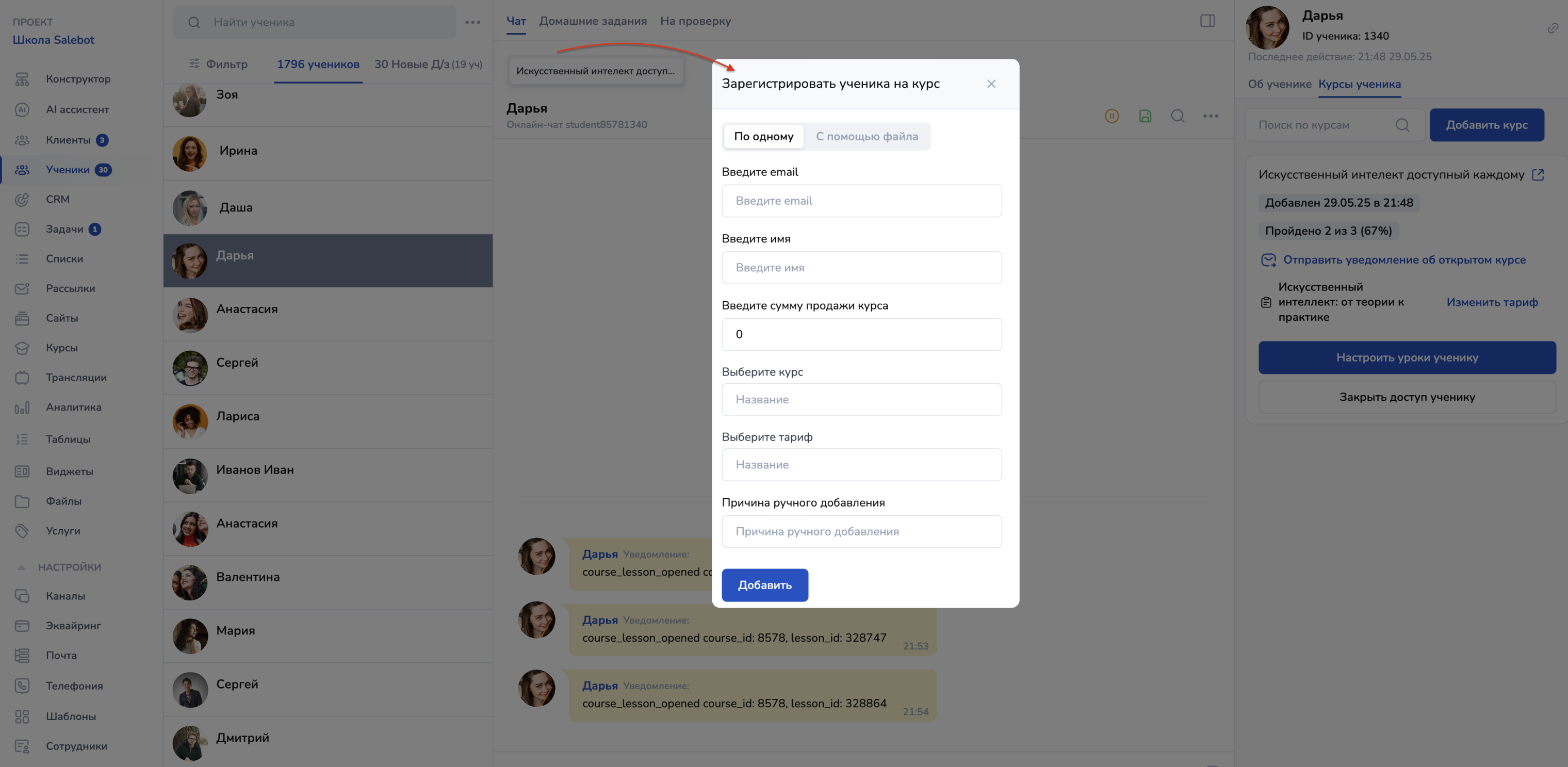Click the pause icon in chat header
Image resolution: width=1568 pixels, height=767 pixels.
1112,116
